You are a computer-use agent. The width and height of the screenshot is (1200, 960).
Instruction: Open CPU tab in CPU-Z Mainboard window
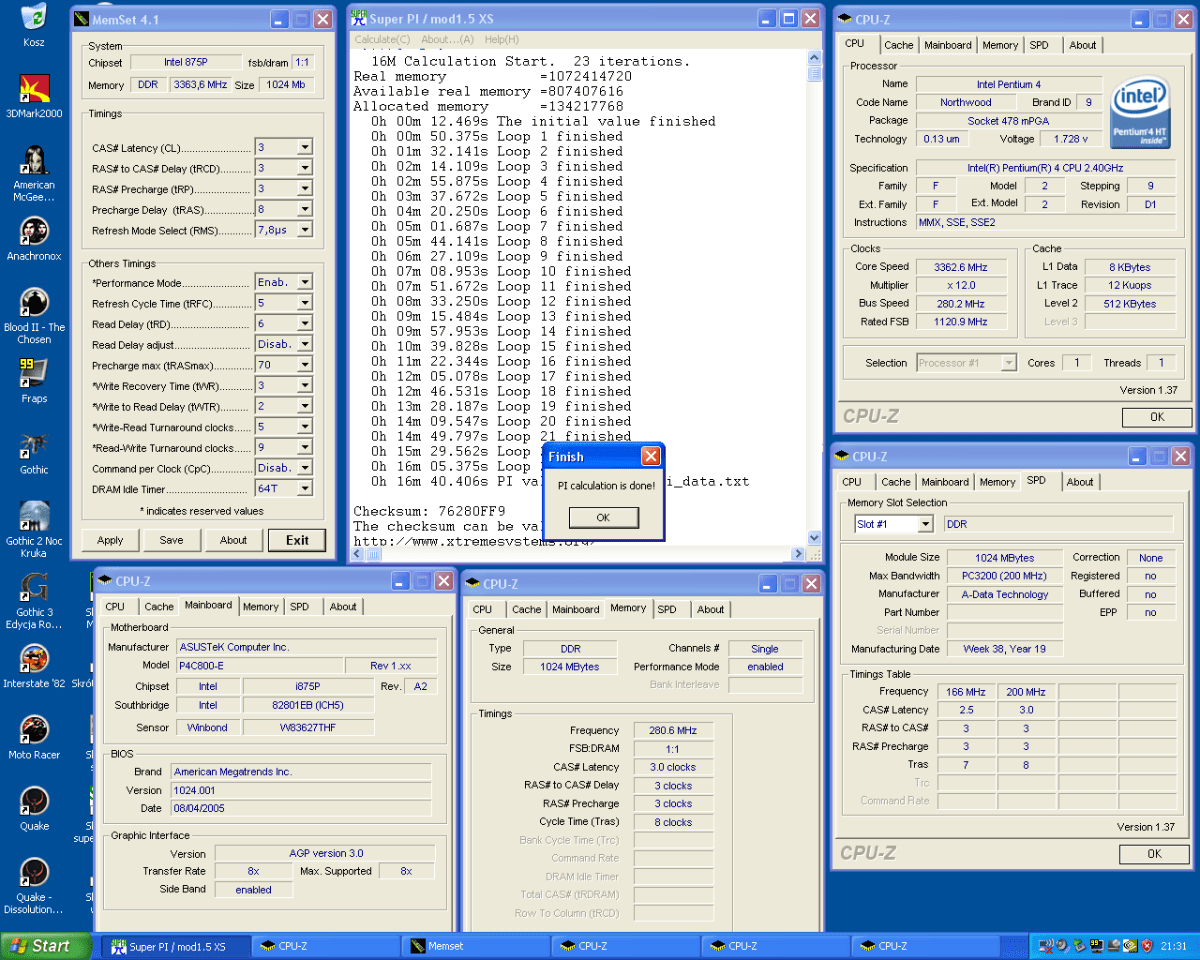tap(115, 606)
